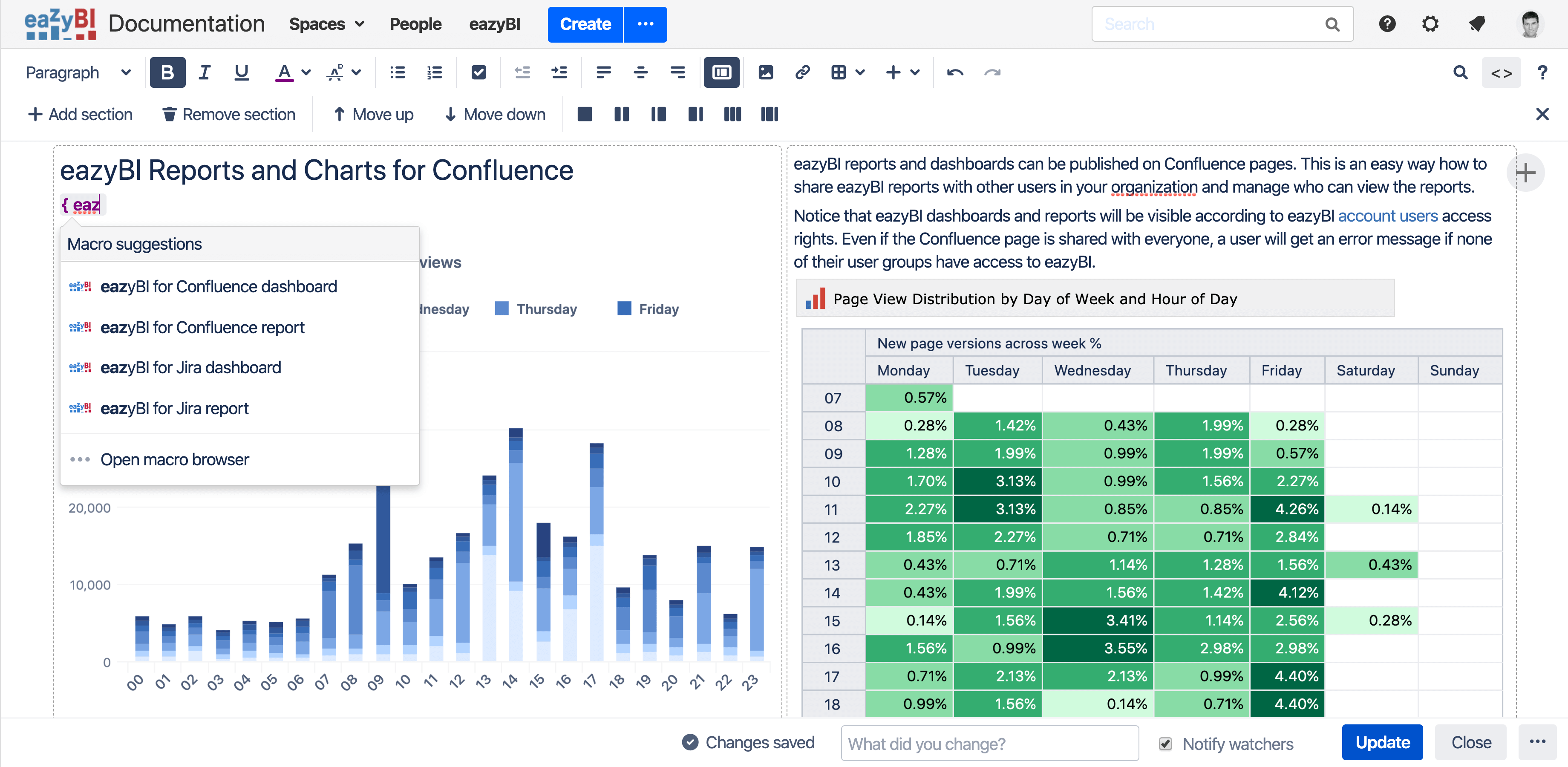1568x767 pixels.
Task: Insert a link with the chain icon
Action: 802,72
